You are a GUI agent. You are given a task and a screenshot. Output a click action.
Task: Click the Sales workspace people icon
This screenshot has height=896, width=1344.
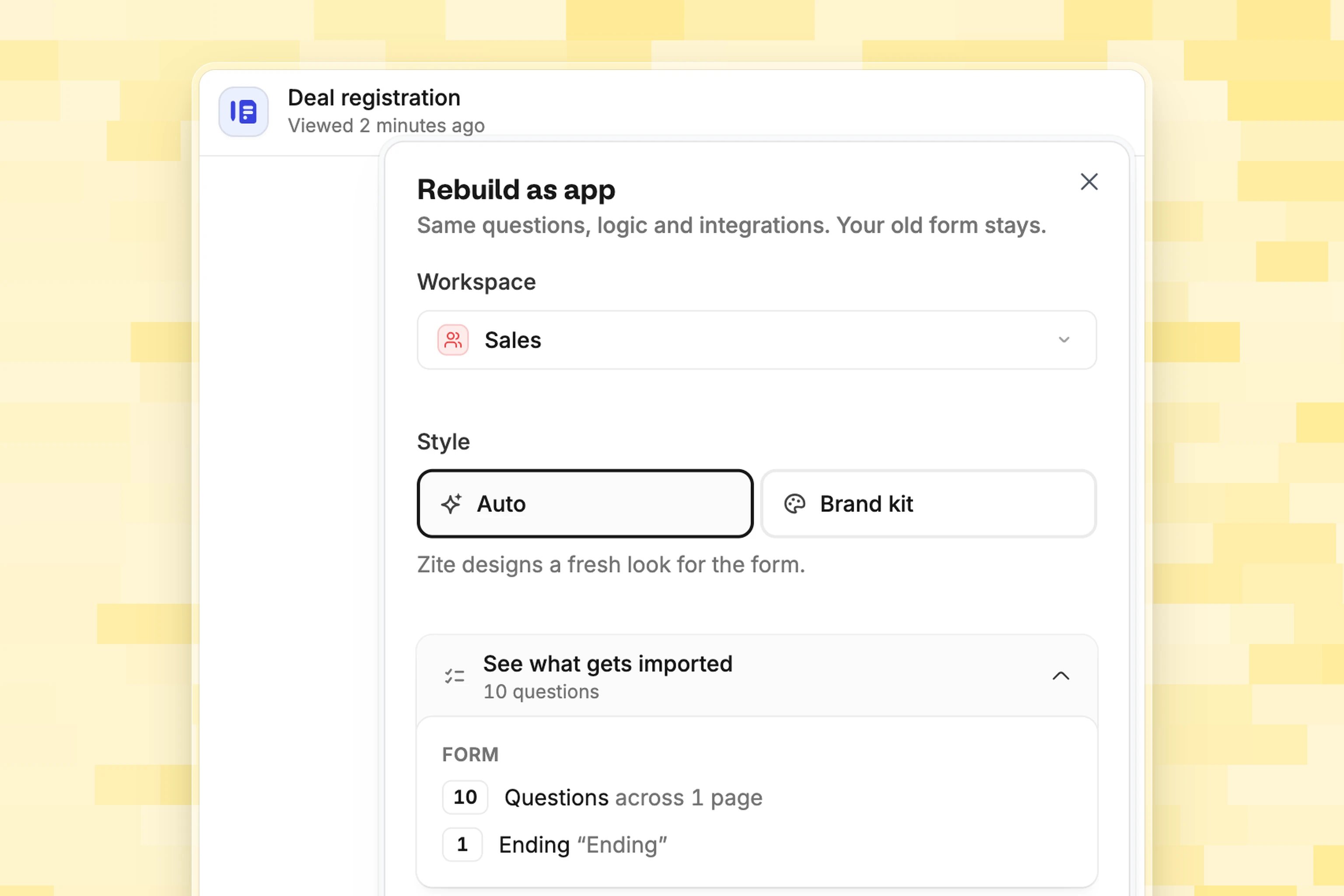(453, 340)
